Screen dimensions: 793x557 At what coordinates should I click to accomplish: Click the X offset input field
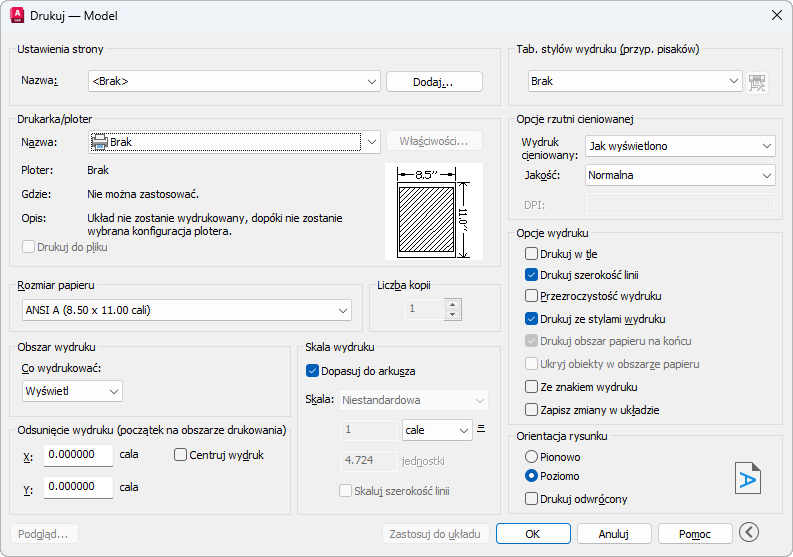[78, 455]
